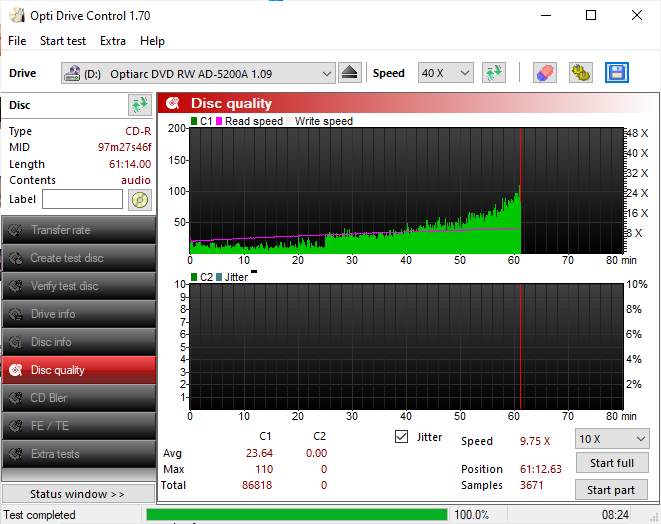The image size is (661, 524).
Task: Click the Start part button
Action: [611, 490]
